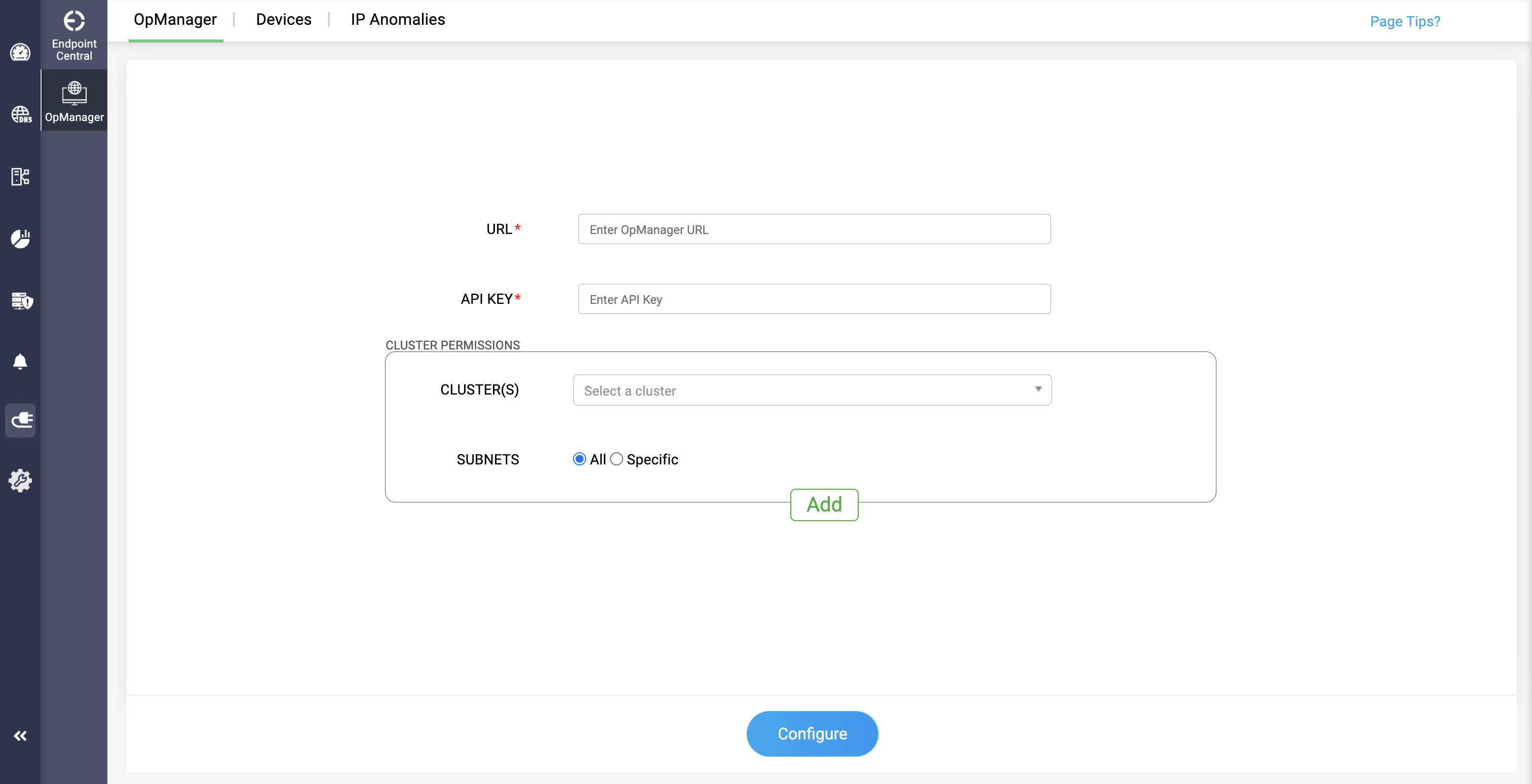Image resolution: width=1532 pixels, height=784 pixels.
Task: Switch to the IP Anomalies tab
Action: click(x=397, y=20)
